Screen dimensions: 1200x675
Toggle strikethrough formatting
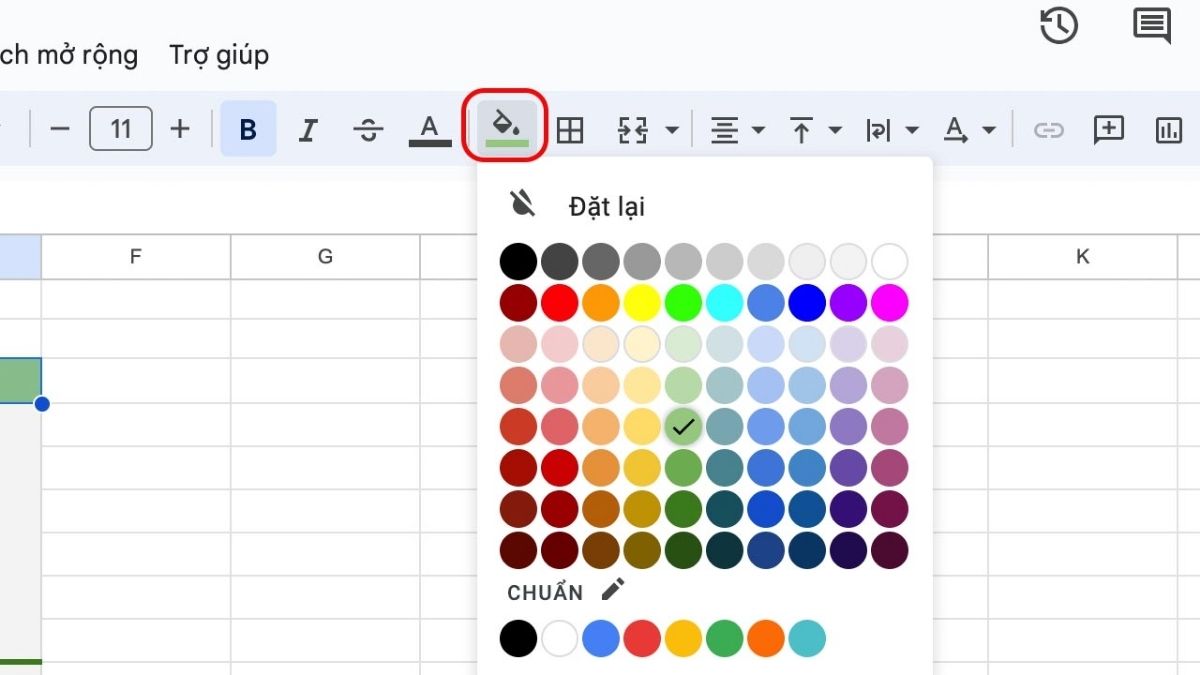(368, 128)
